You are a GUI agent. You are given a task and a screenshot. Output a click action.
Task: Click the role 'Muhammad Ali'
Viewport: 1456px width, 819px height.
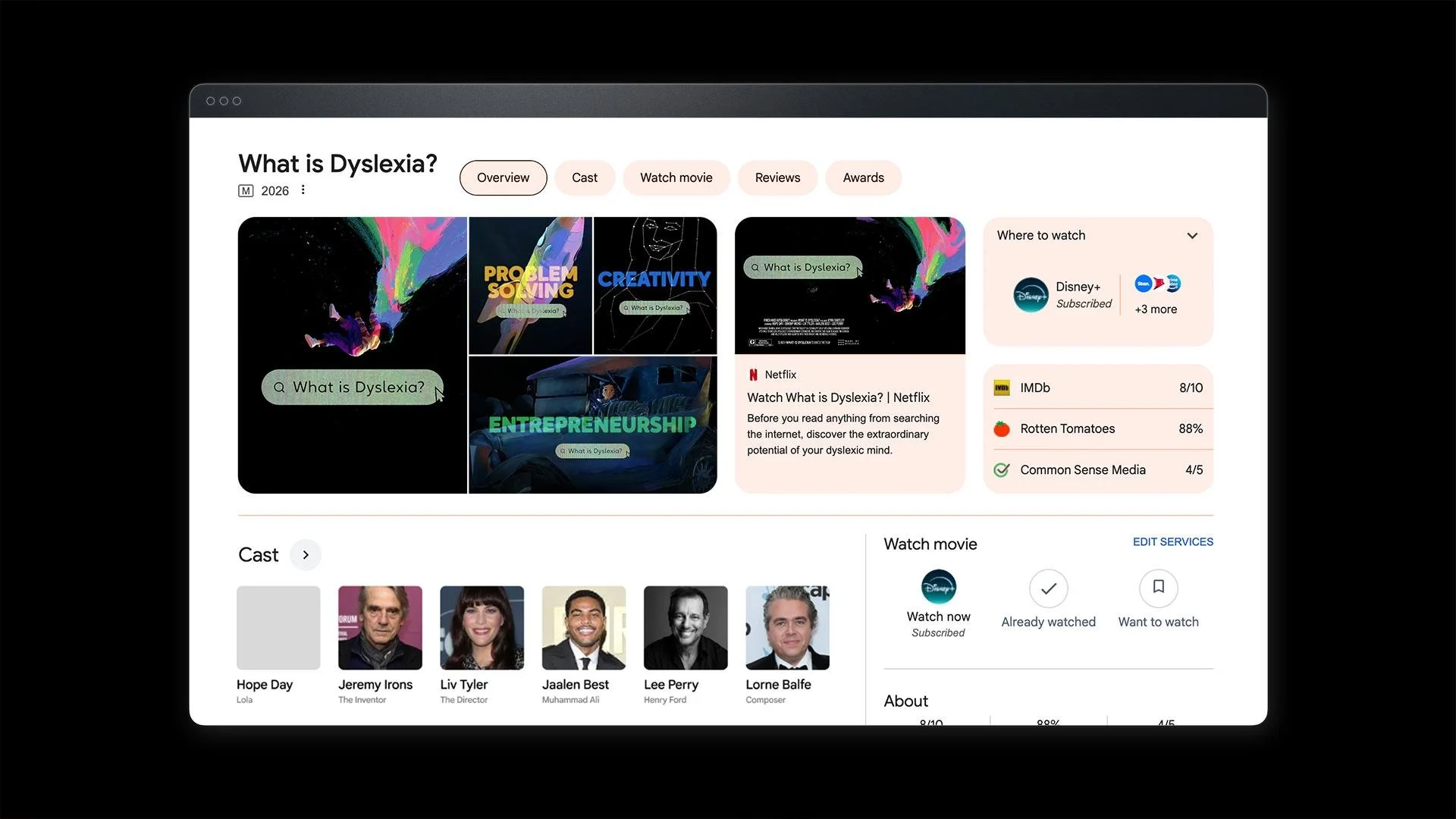pos(570,700)
